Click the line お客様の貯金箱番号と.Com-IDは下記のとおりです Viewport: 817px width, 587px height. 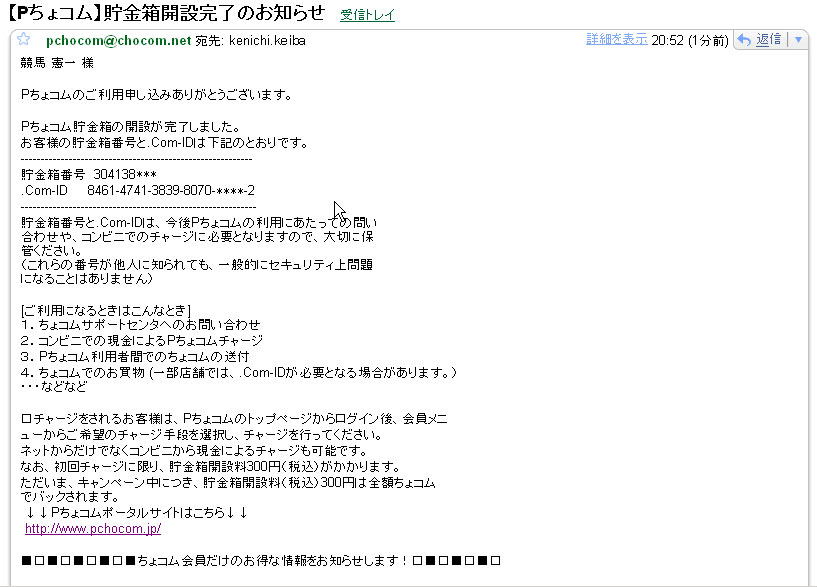tap(164, 143)
